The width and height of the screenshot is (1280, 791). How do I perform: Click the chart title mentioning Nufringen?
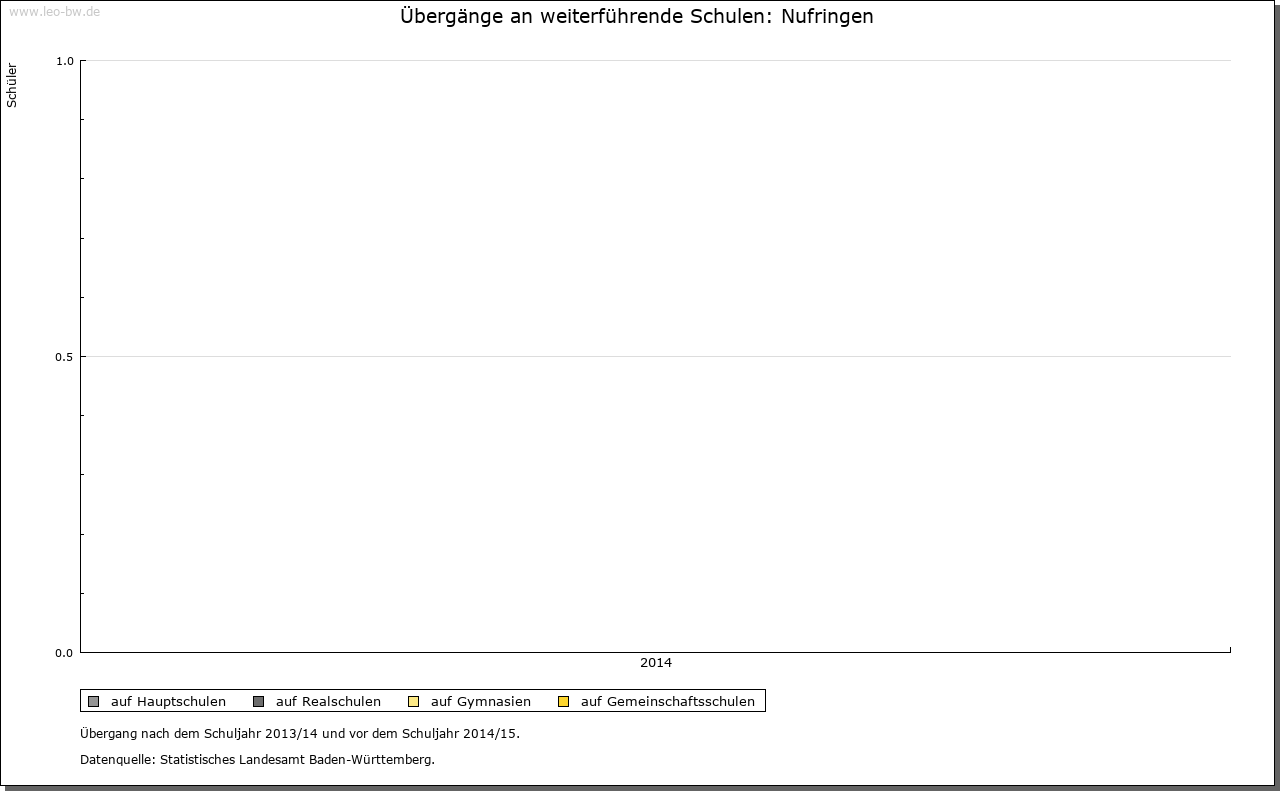coord(636,17)
